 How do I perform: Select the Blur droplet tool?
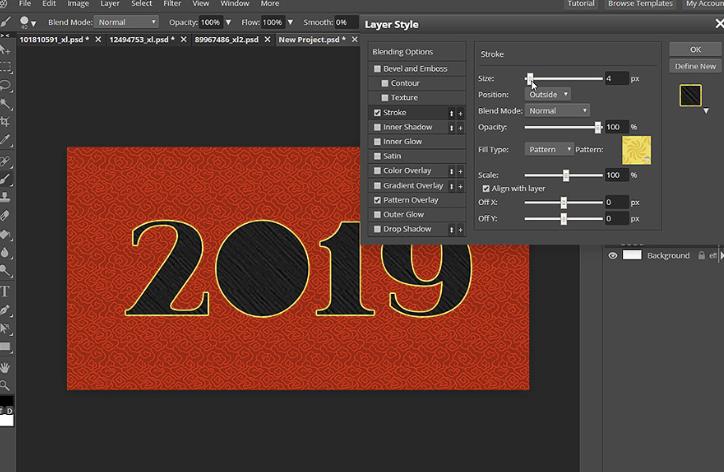click(5, 252)
